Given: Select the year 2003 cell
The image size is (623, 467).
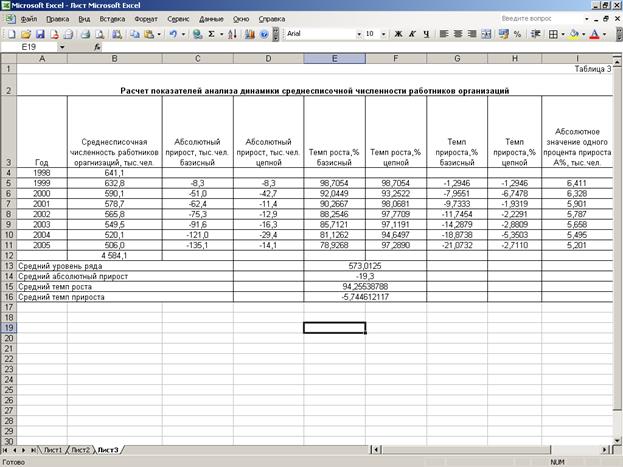Looking at the screenshot, I should (x=42, y=225).
